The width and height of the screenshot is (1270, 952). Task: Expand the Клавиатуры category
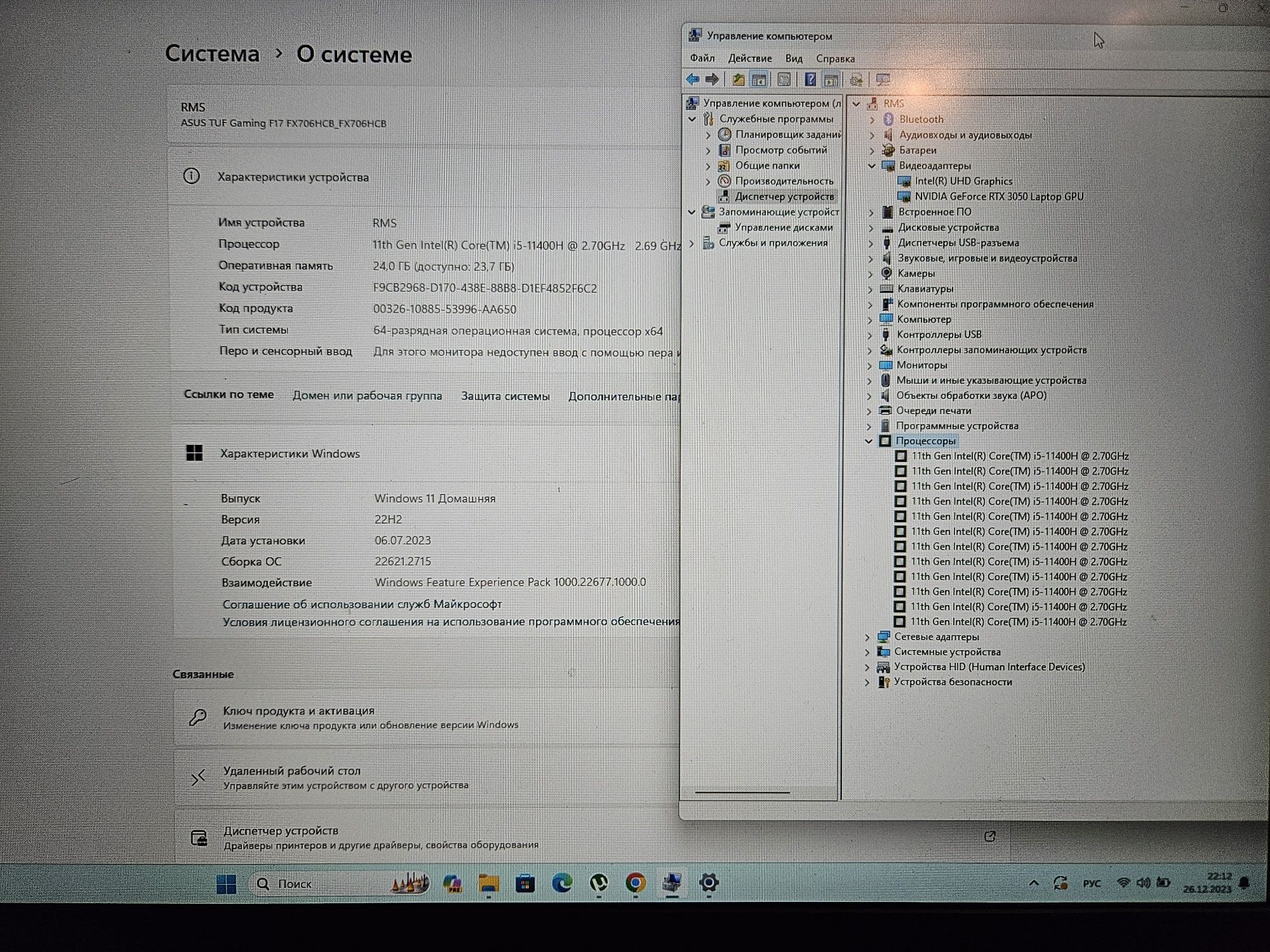tap(871, 289)
